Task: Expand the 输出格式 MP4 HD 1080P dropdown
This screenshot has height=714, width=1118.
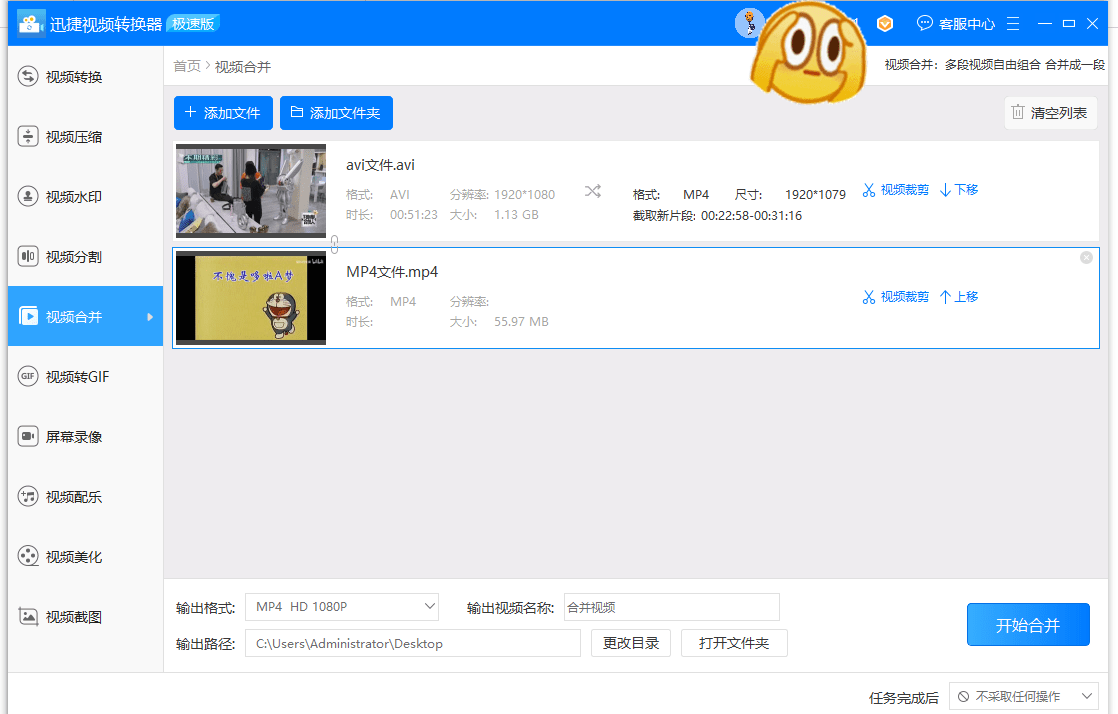Action: 342,607
